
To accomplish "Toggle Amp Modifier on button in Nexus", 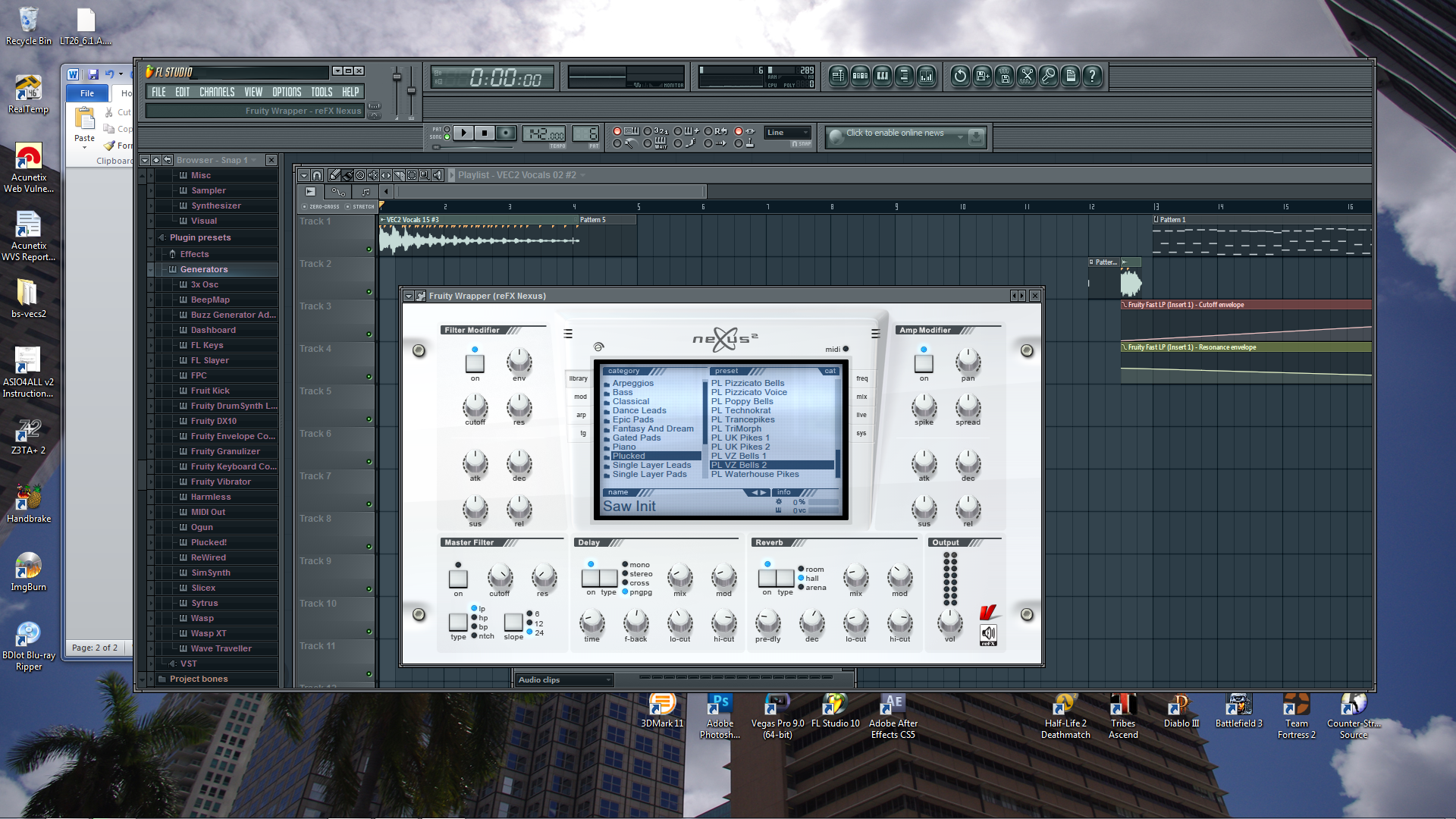I will [924, 363].
